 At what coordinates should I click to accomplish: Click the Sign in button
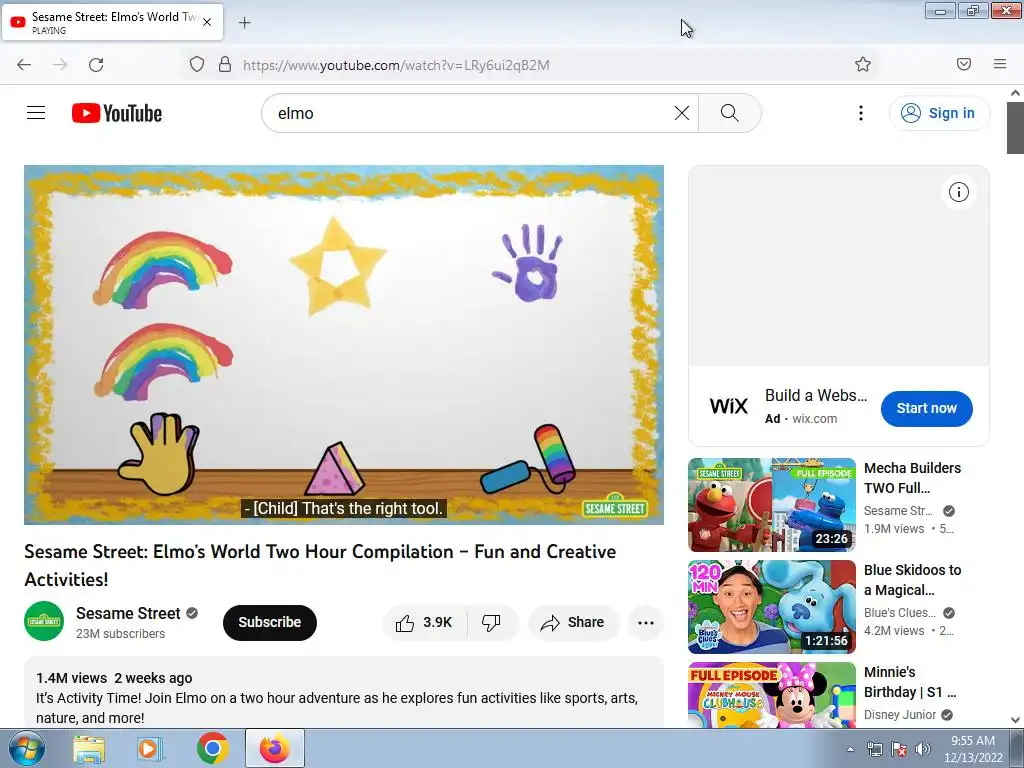coord(939,113)
